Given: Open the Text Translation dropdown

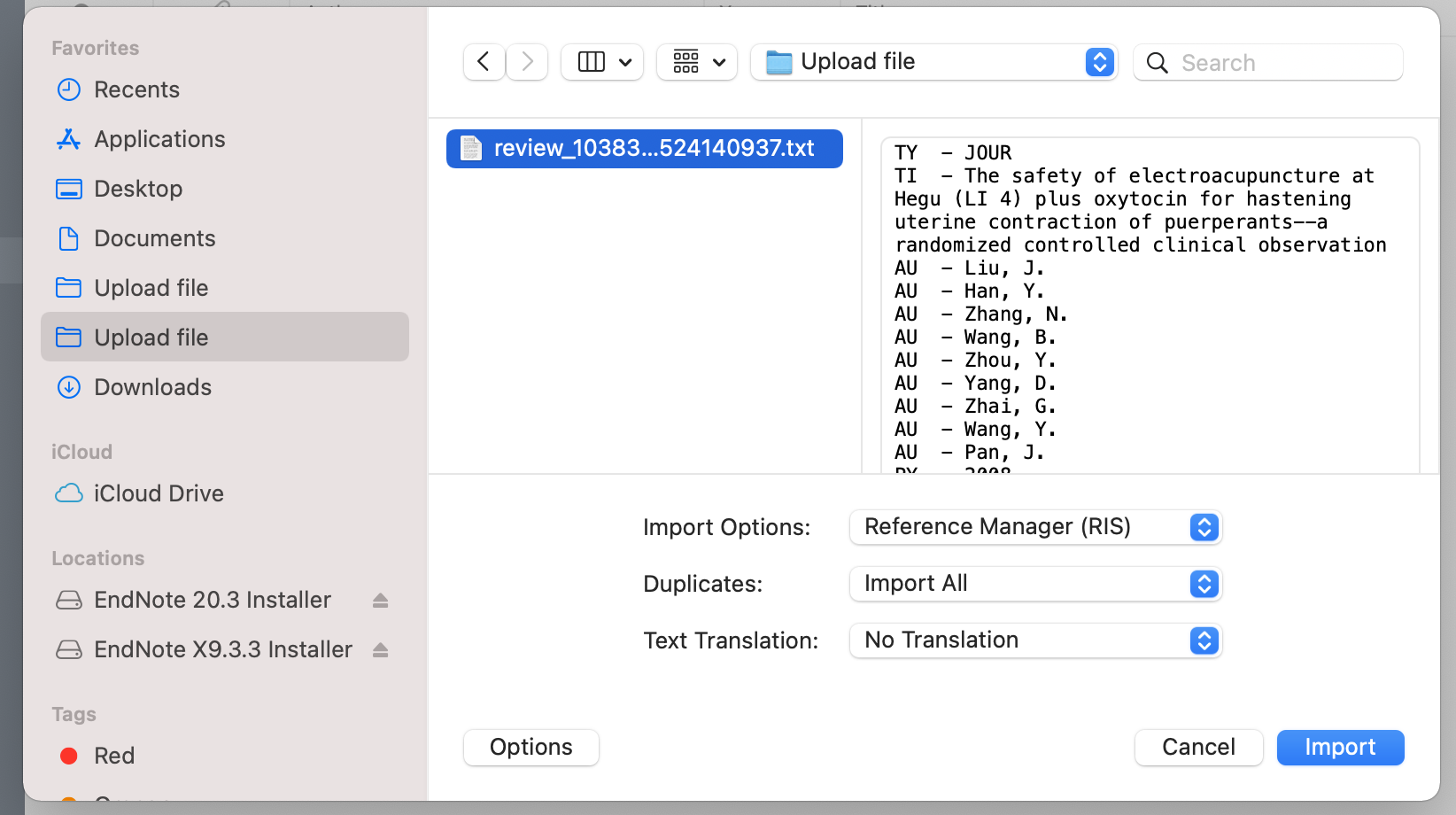Looking at the screenshot, I should pos(1034,640).
